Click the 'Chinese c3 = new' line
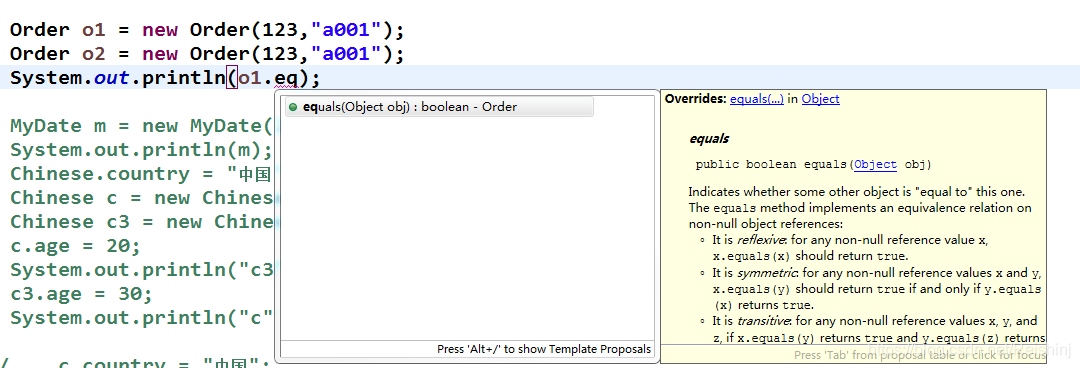 (142, 222)
